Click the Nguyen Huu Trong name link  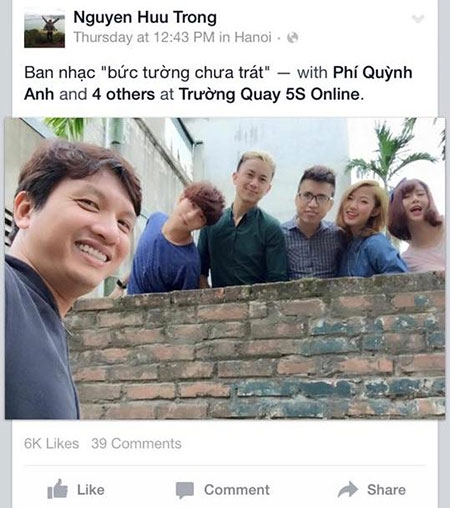pos(145,17)
